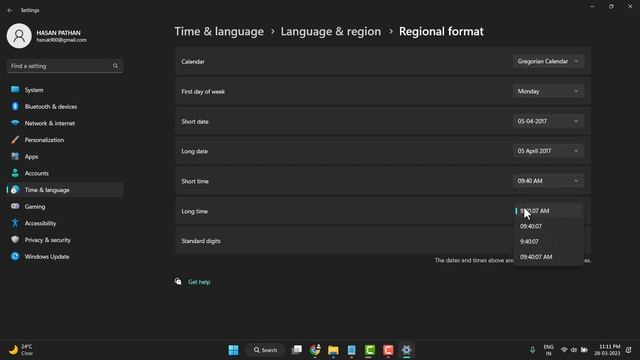Open the Windows Start menu
Viewport: 640px width, 360px height.
233,350
